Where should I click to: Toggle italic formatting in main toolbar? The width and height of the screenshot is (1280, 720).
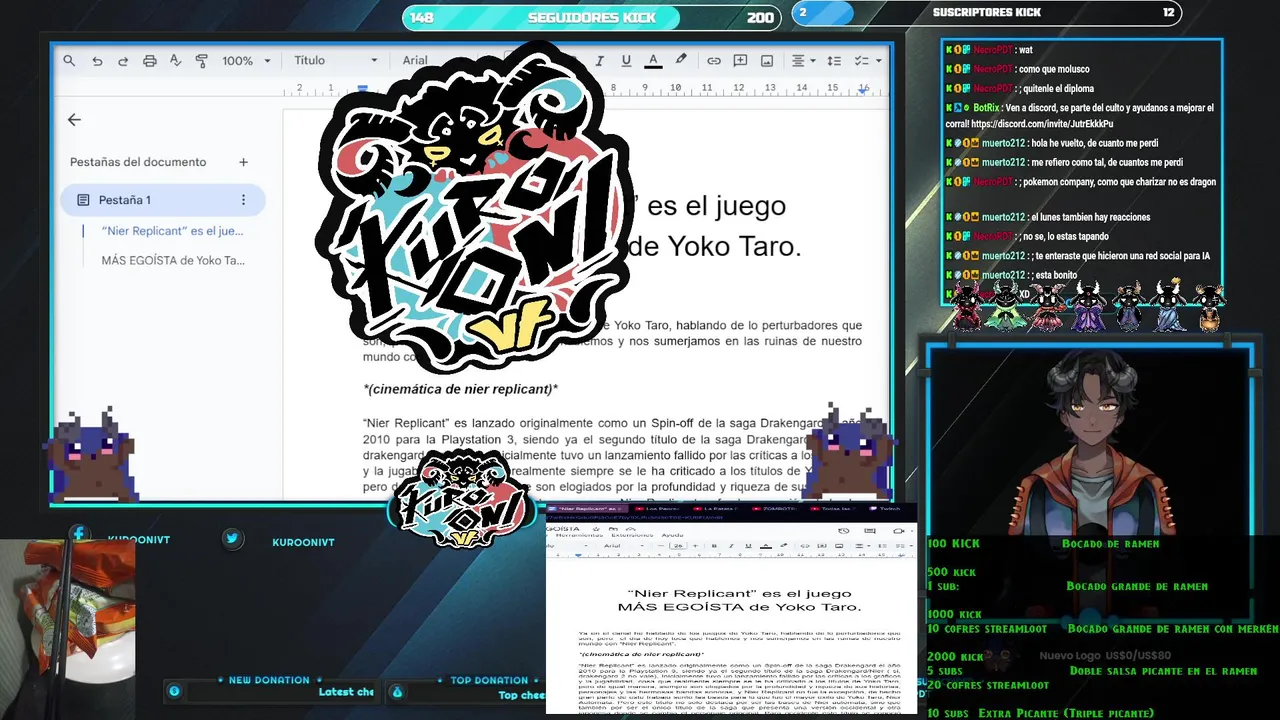(600, 61)
